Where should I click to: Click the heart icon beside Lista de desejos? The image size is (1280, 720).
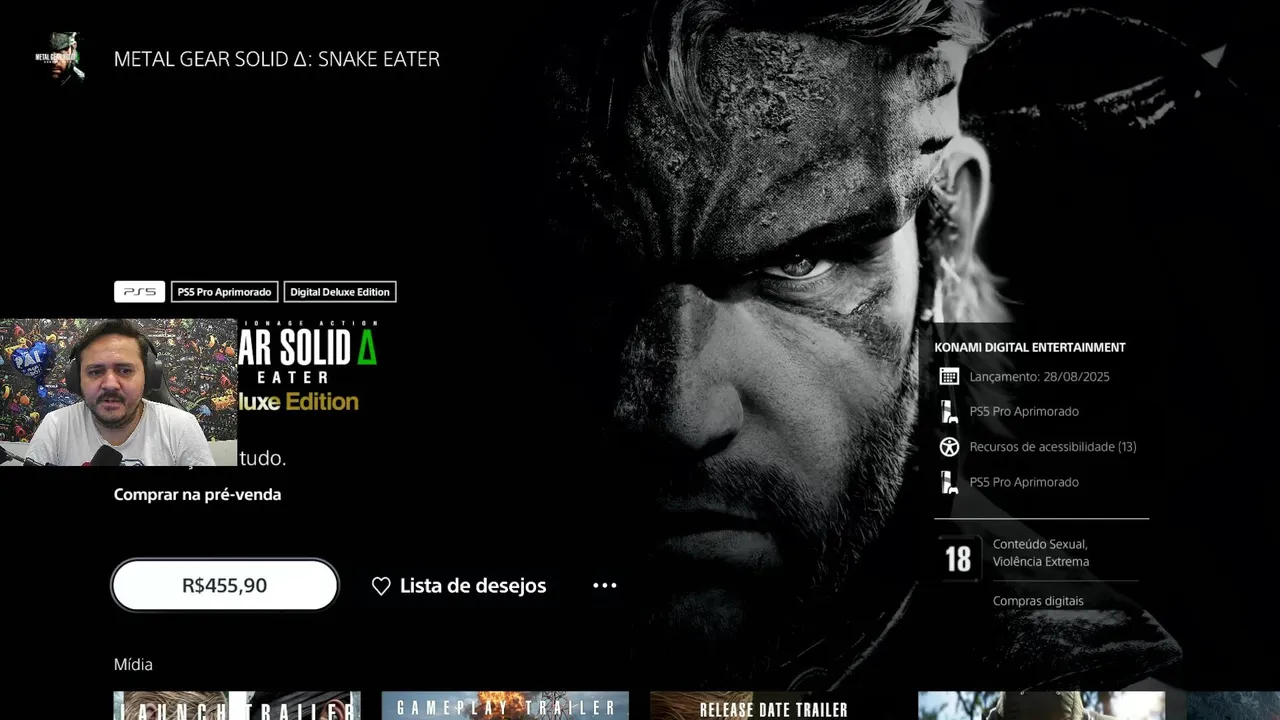[381, 586]
